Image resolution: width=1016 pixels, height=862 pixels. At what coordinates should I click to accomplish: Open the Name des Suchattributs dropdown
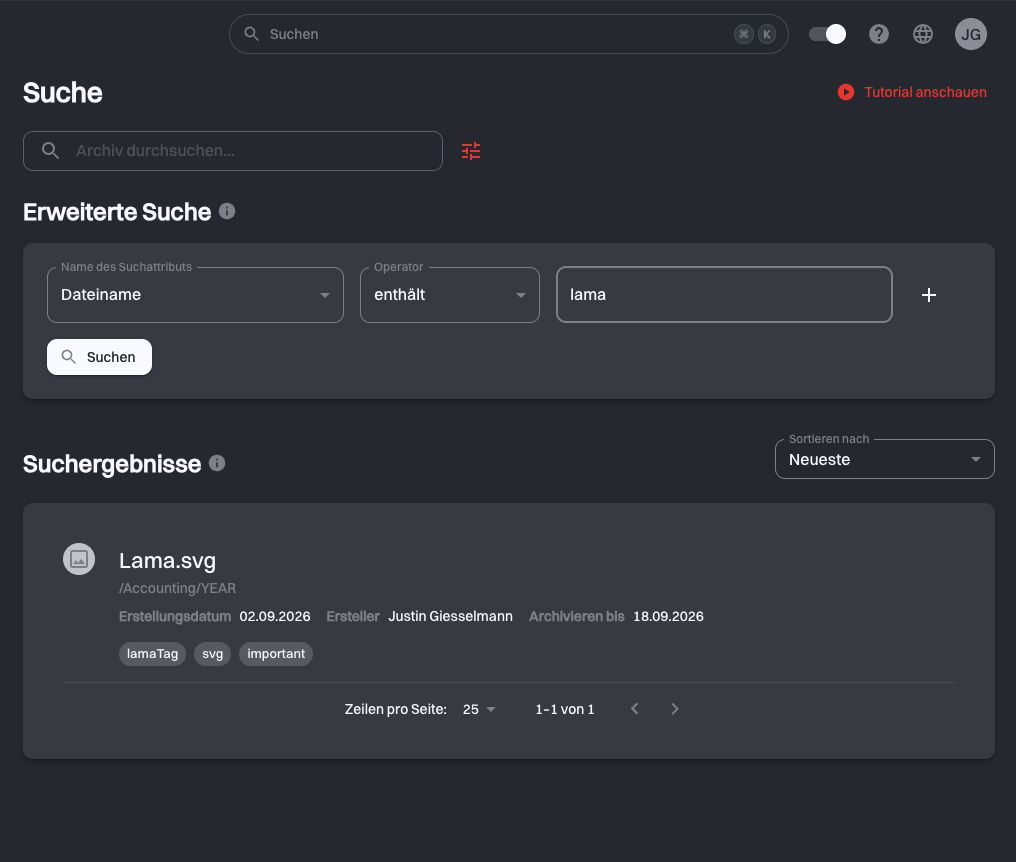point(195,295)
